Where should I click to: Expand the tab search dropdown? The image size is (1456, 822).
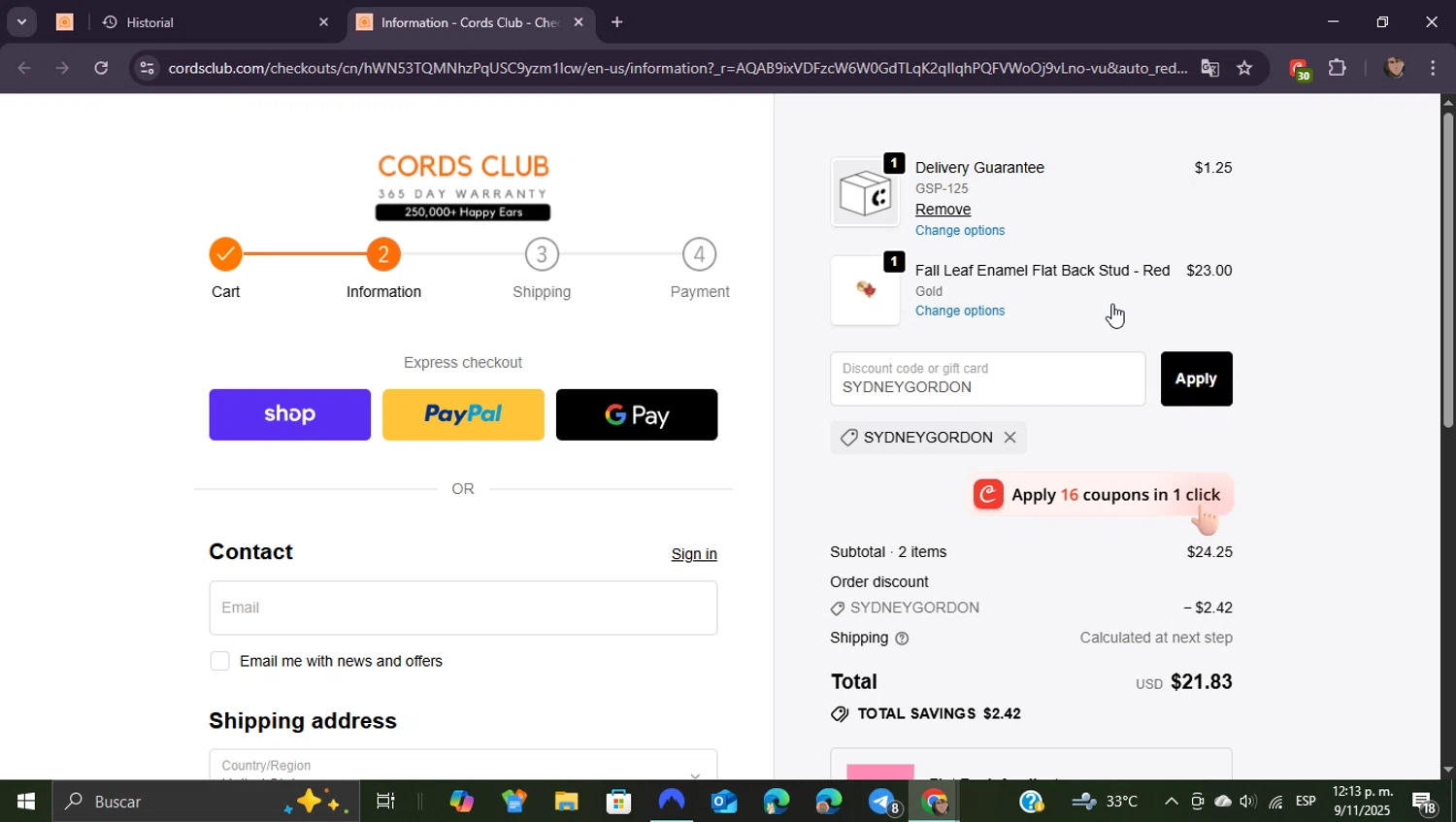(21, 21)
